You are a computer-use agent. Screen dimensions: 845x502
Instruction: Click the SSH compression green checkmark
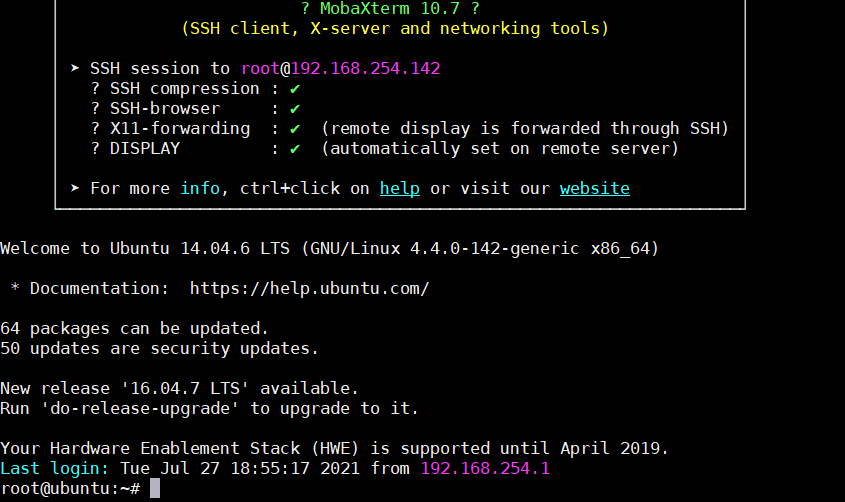[295, 89]
